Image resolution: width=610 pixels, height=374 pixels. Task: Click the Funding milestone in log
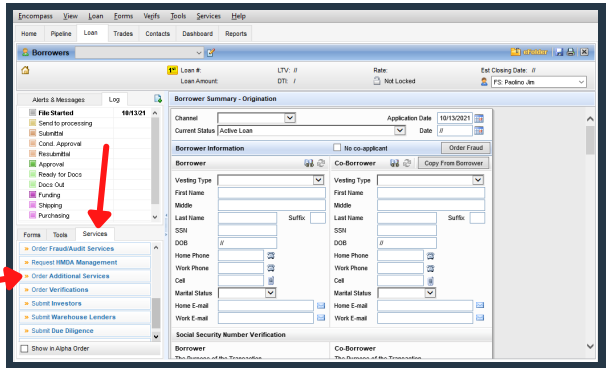coord(49,195)
